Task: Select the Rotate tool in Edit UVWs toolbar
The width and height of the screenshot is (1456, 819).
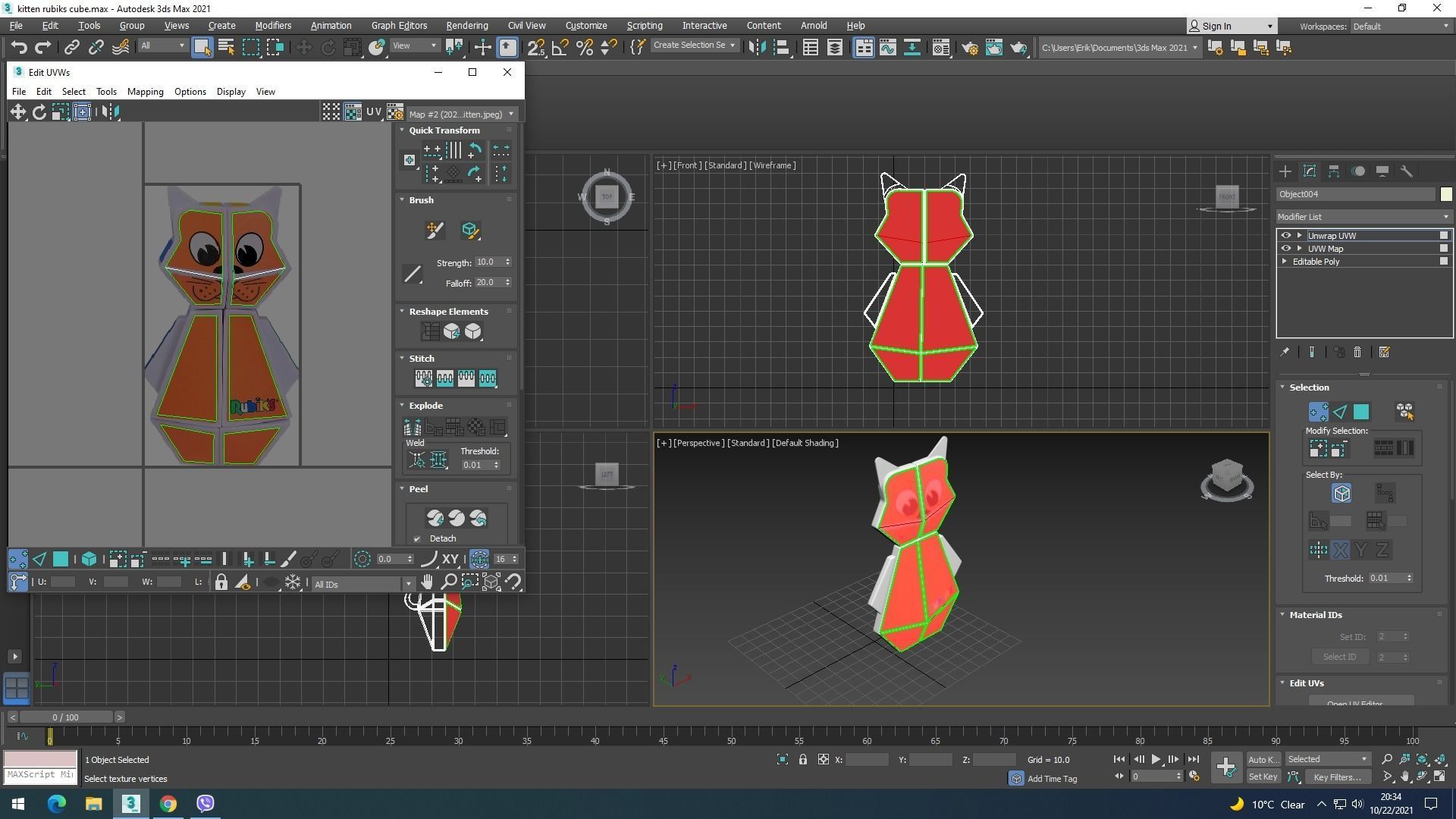Action: pos(39,112)
